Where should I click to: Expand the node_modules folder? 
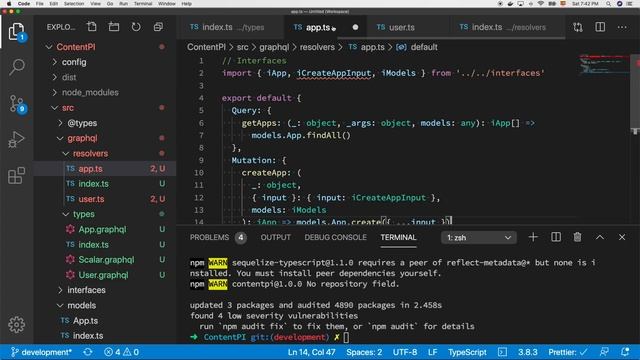coord(90,92)
